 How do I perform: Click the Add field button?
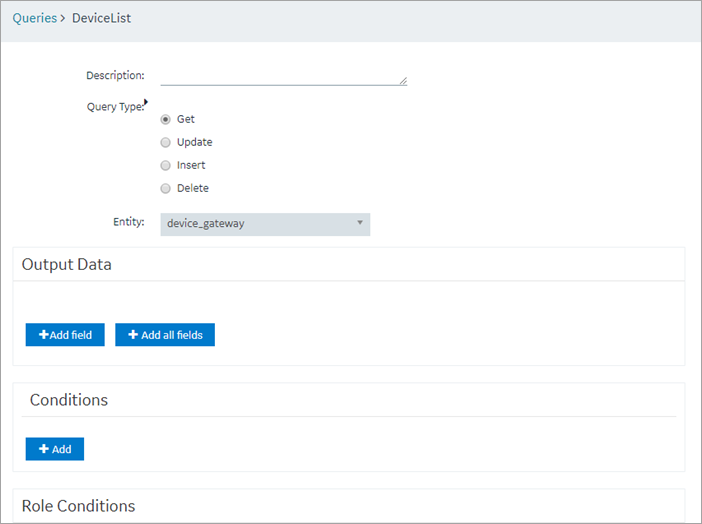click(65, 335)
